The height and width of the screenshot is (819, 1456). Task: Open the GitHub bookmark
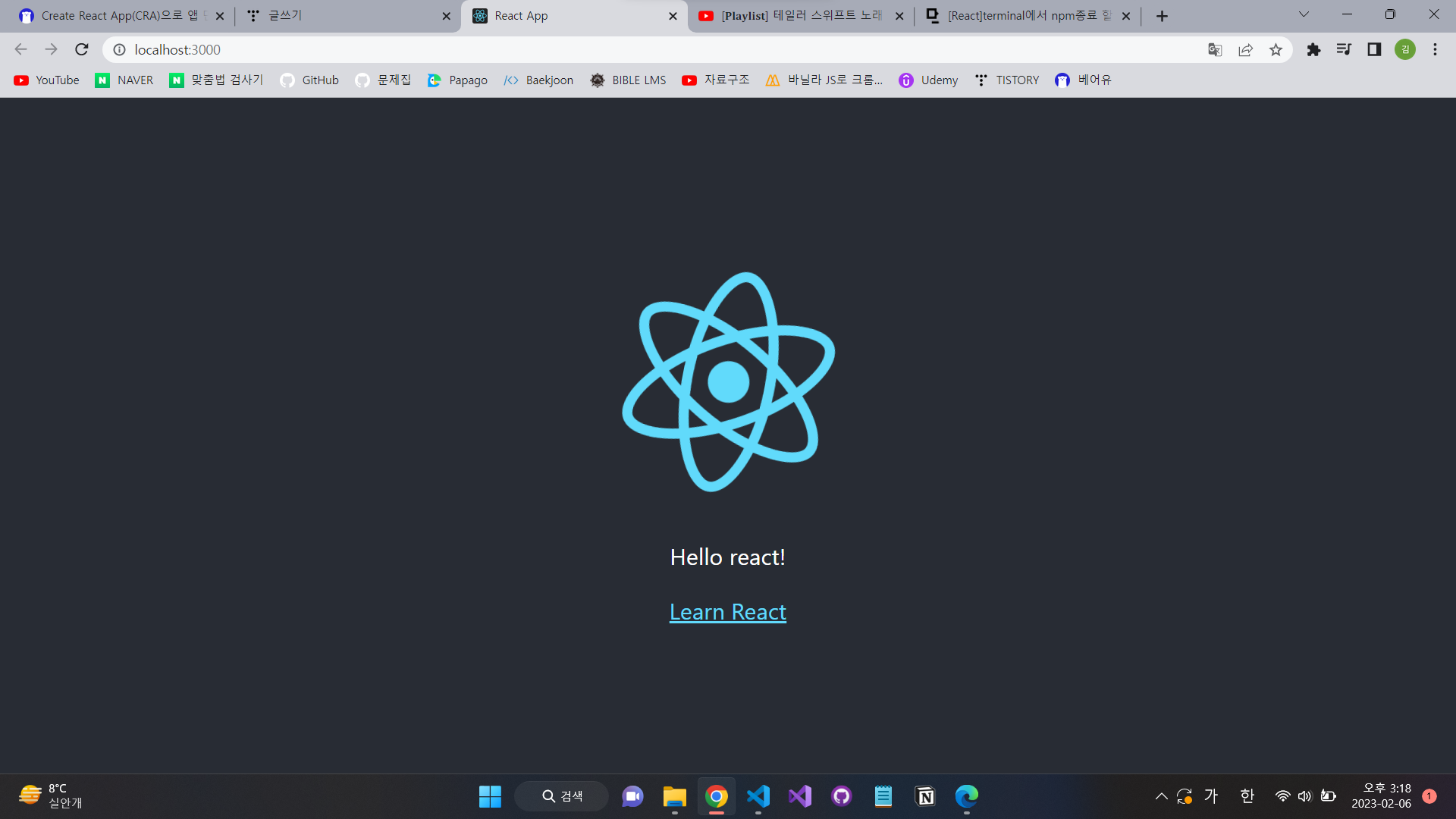click(309, 80)
